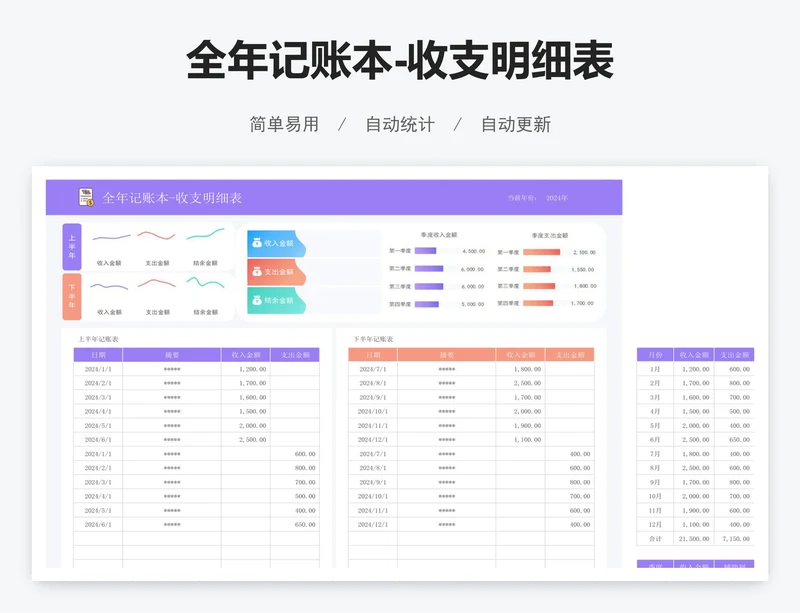This screenshot has height=613, width=800.
Task: Select quarterly expense value 2,100.00
Action: [584, 252]
